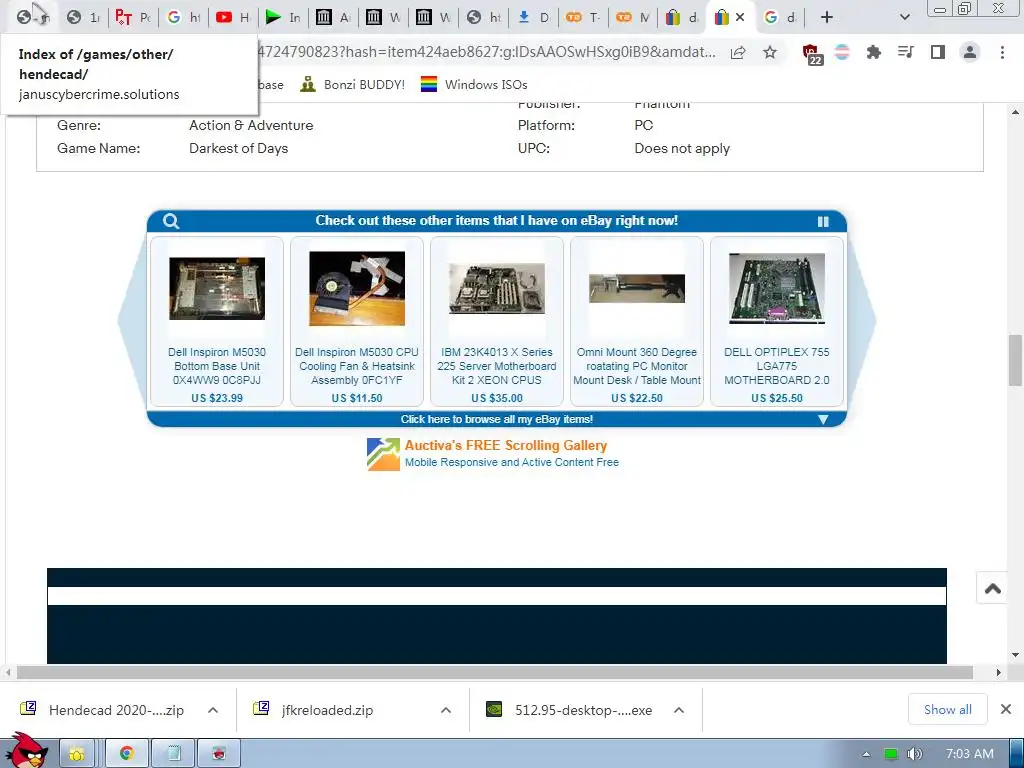
Task: Share this page from address bar
Action: 738,53
